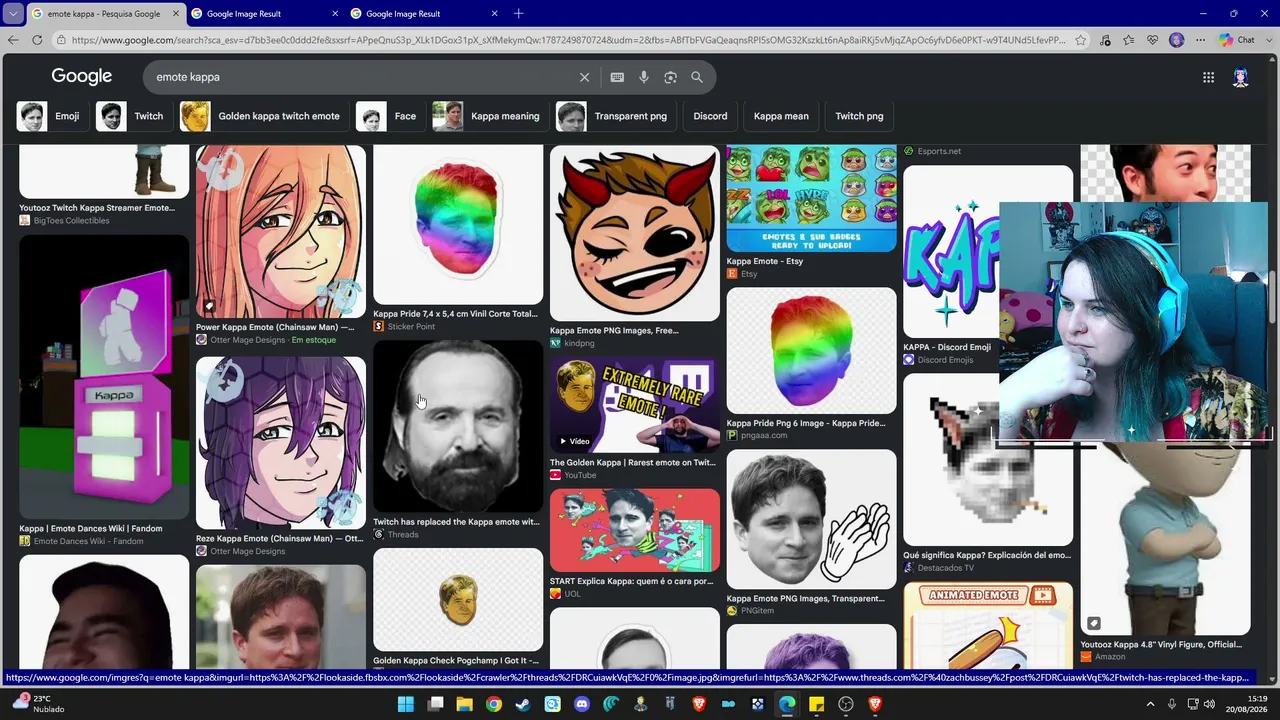
Task: Go back with the browser back arrow
Action: pyautogui.click(x=13, y=40)
